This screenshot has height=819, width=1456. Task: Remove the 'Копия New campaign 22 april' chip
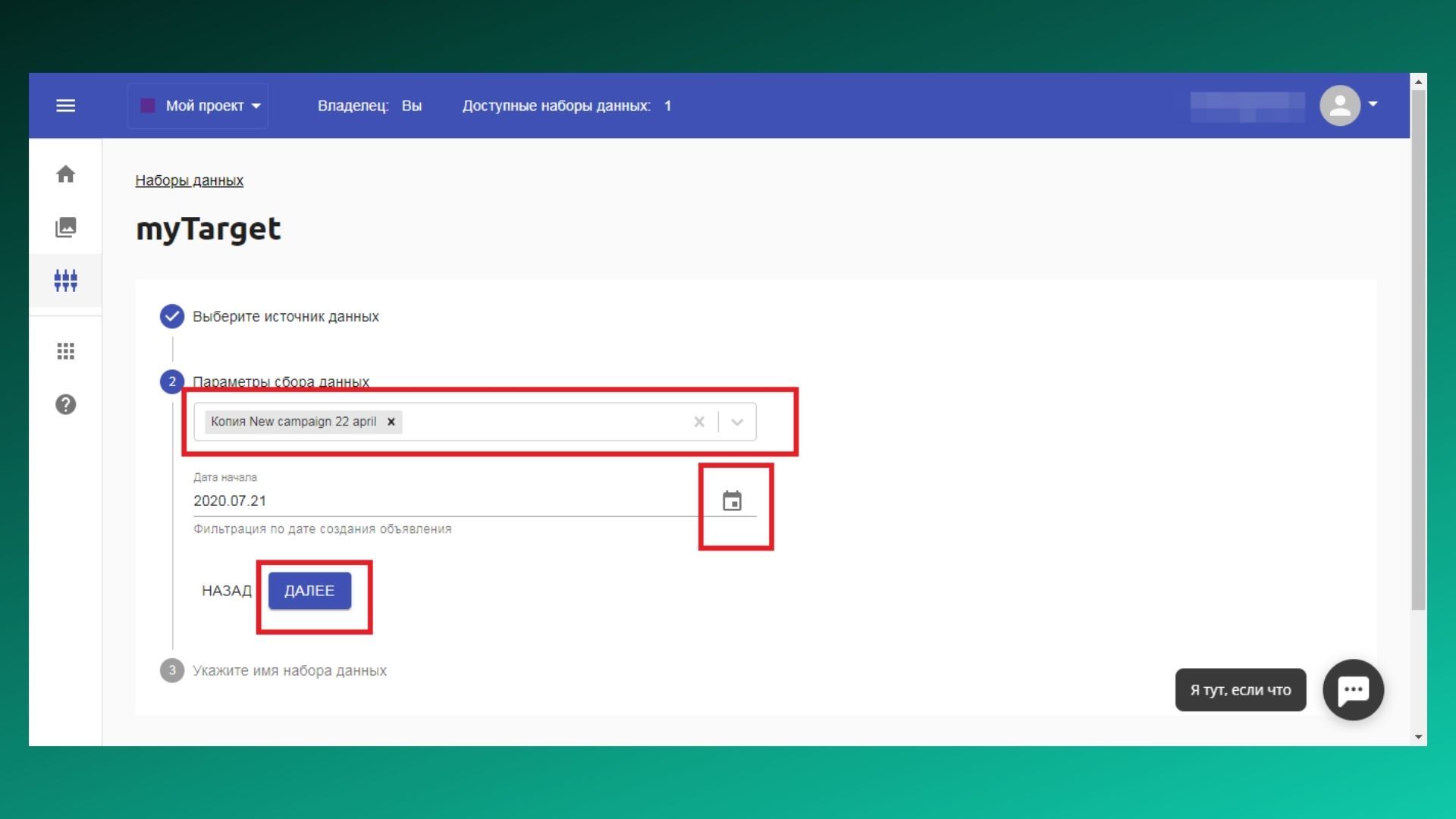(391, 422)
